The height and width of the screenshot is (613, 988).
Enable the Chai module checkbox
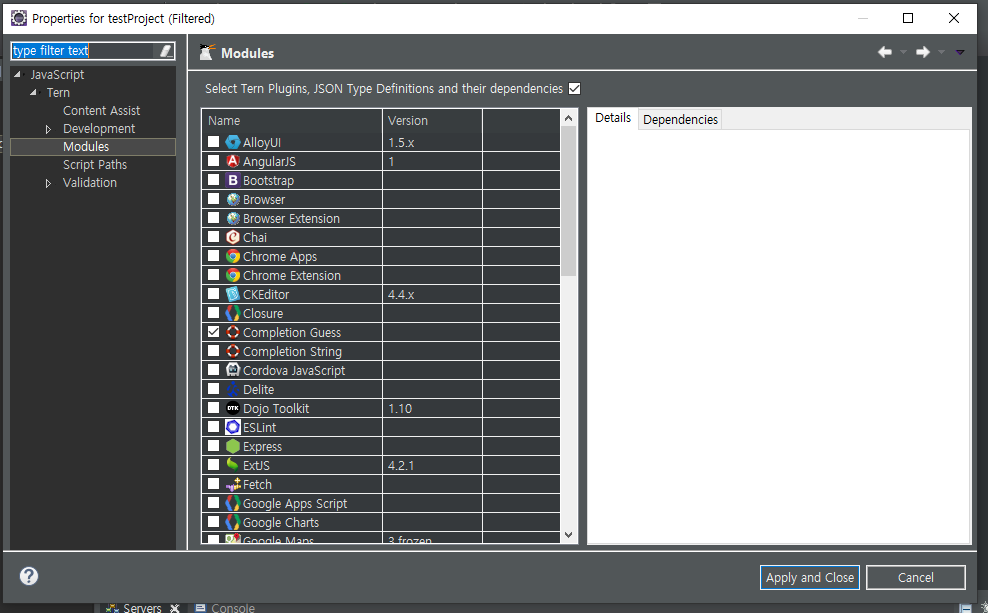214,236
